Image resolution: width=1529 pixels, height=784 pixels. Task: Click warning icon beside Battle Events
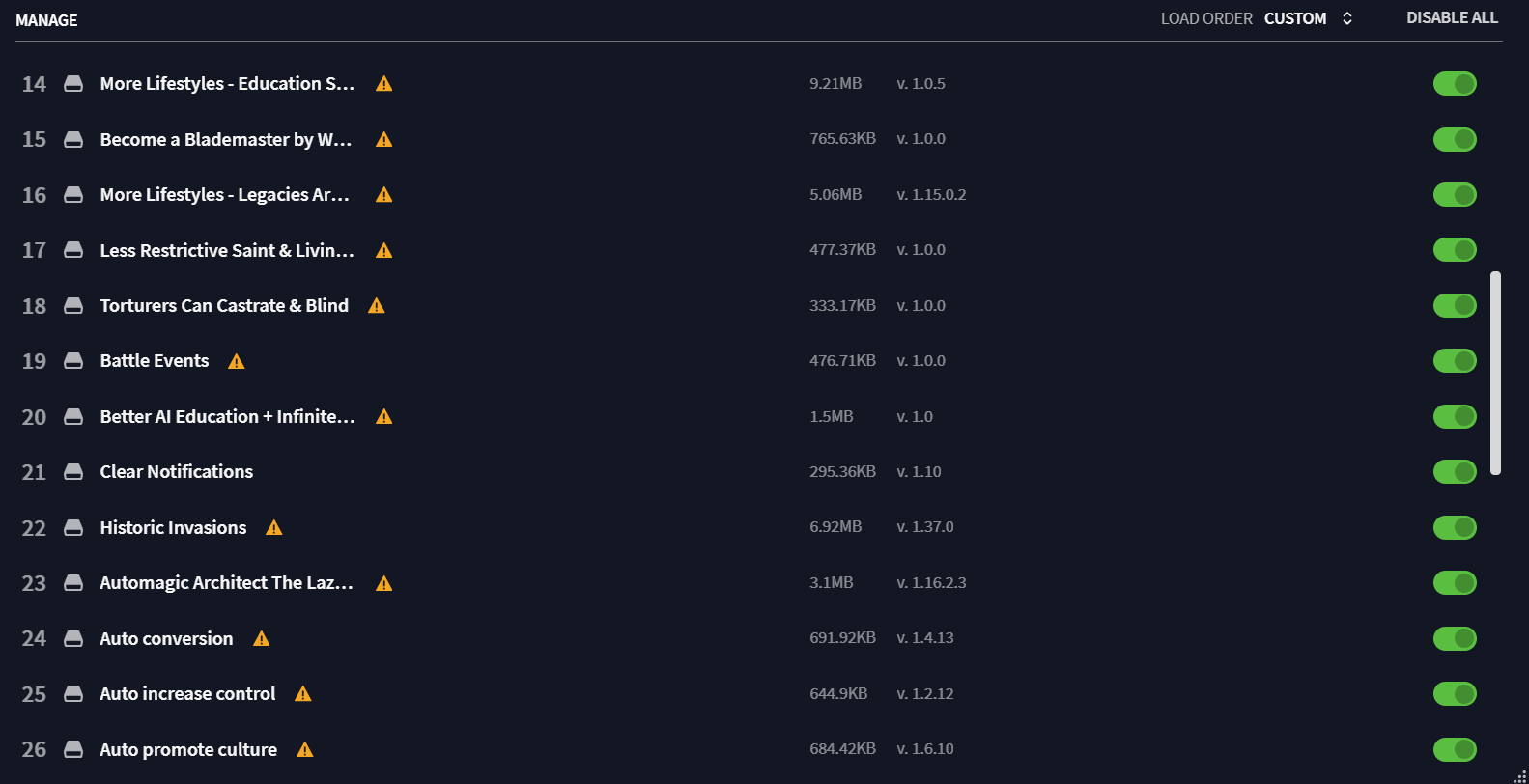[x=237, y=361]
